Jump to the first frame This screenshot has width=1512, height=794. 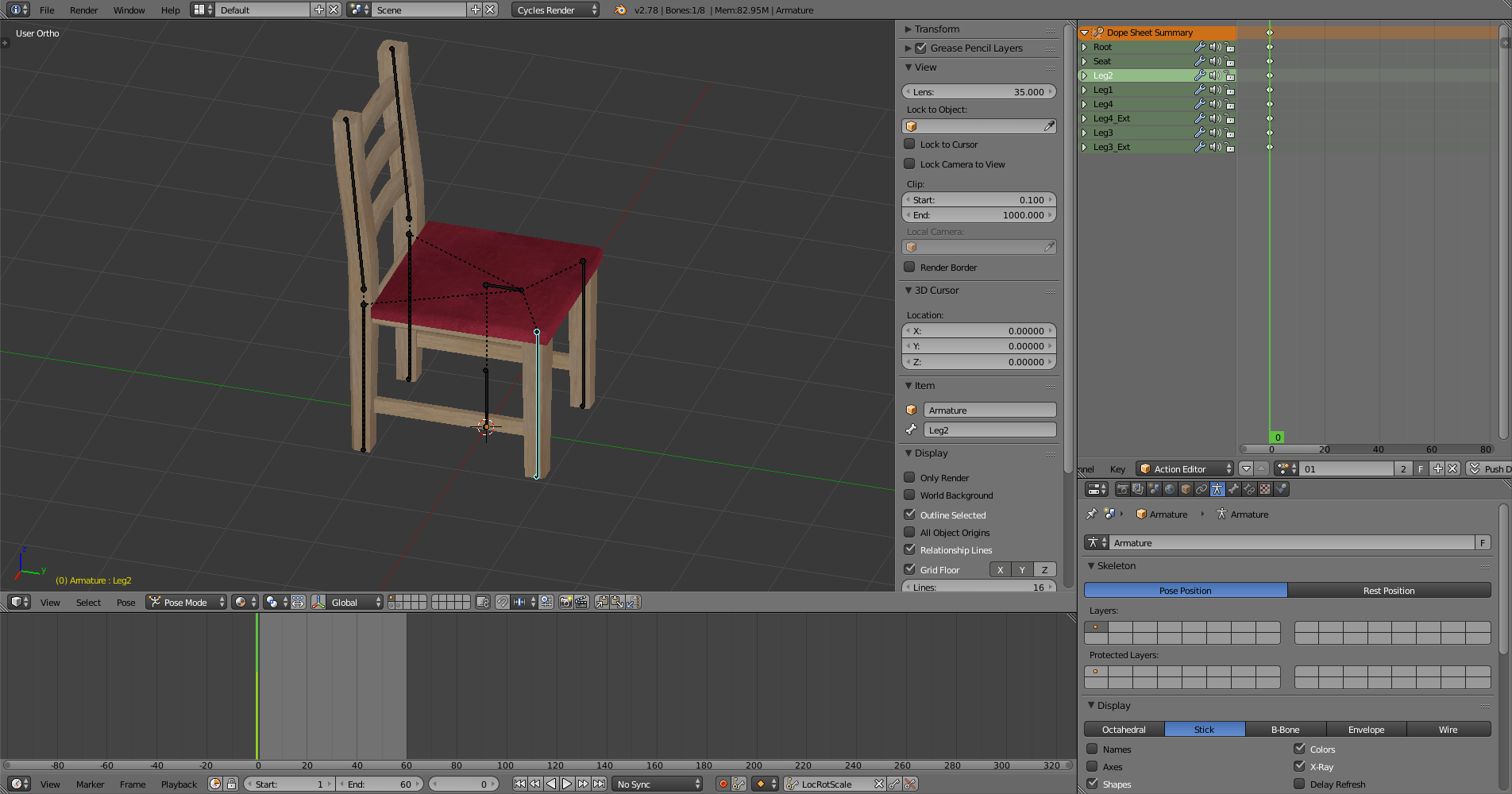pos(519,784)
